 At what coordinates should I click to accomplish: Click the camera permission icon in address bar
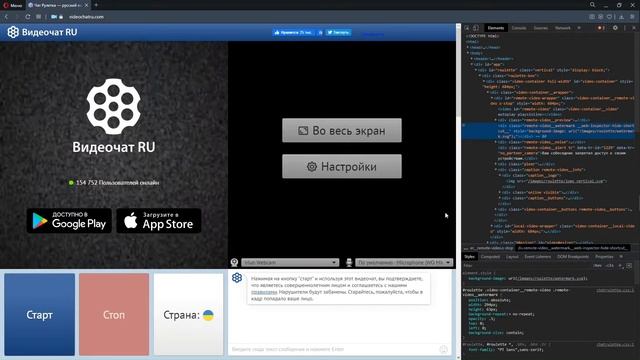point(54,17)
